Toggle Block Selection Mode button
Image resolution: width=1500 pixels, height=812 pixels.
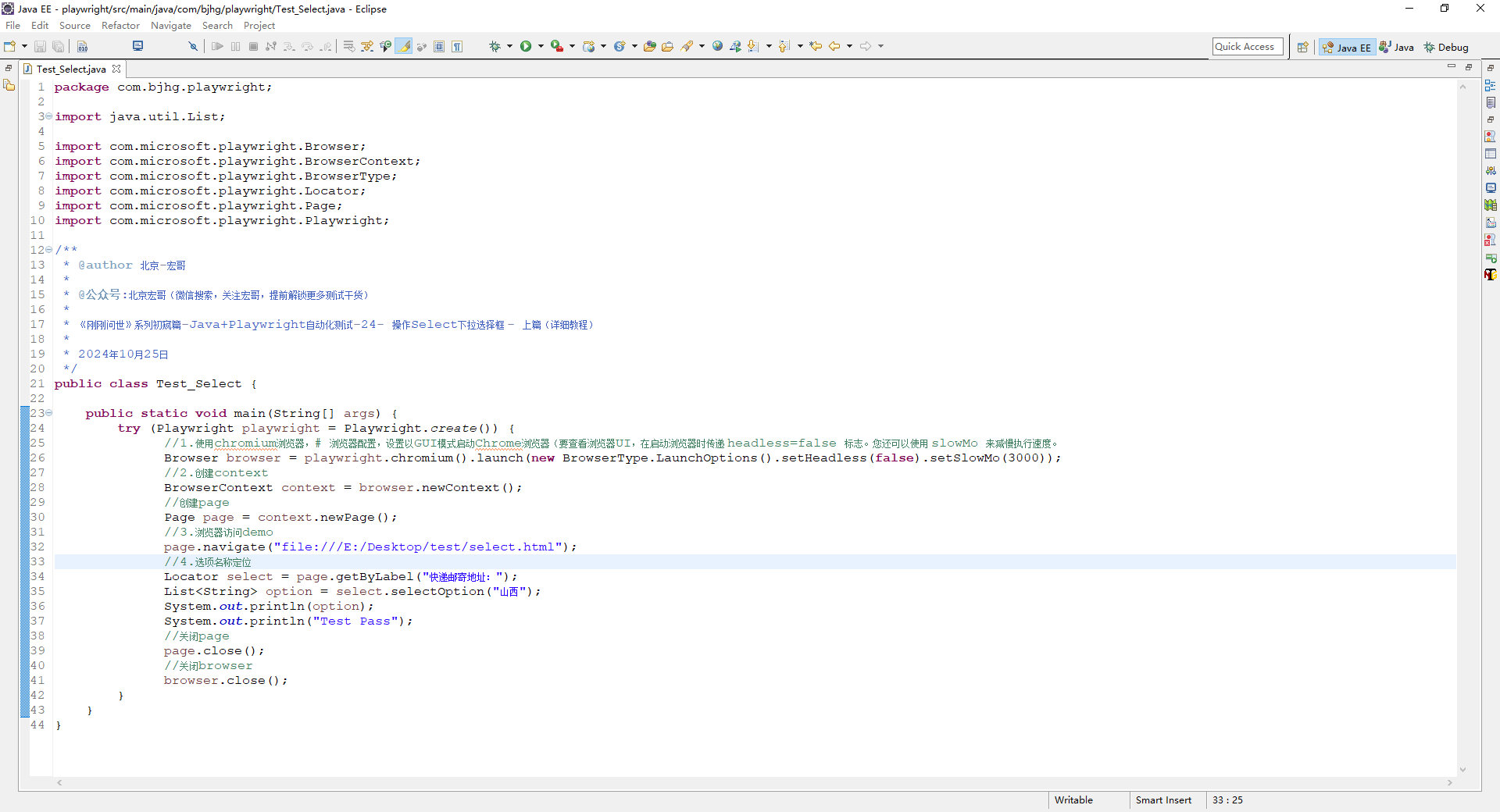439,47
